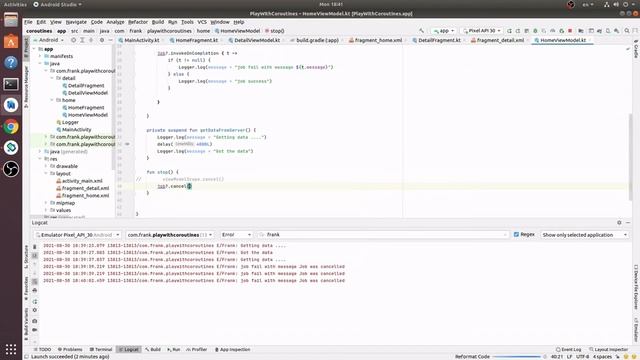This screenshot has width=640, height=360.
Task: Open Search Everywhere magnifier in toolbar
Action: (x=627, y=31)
